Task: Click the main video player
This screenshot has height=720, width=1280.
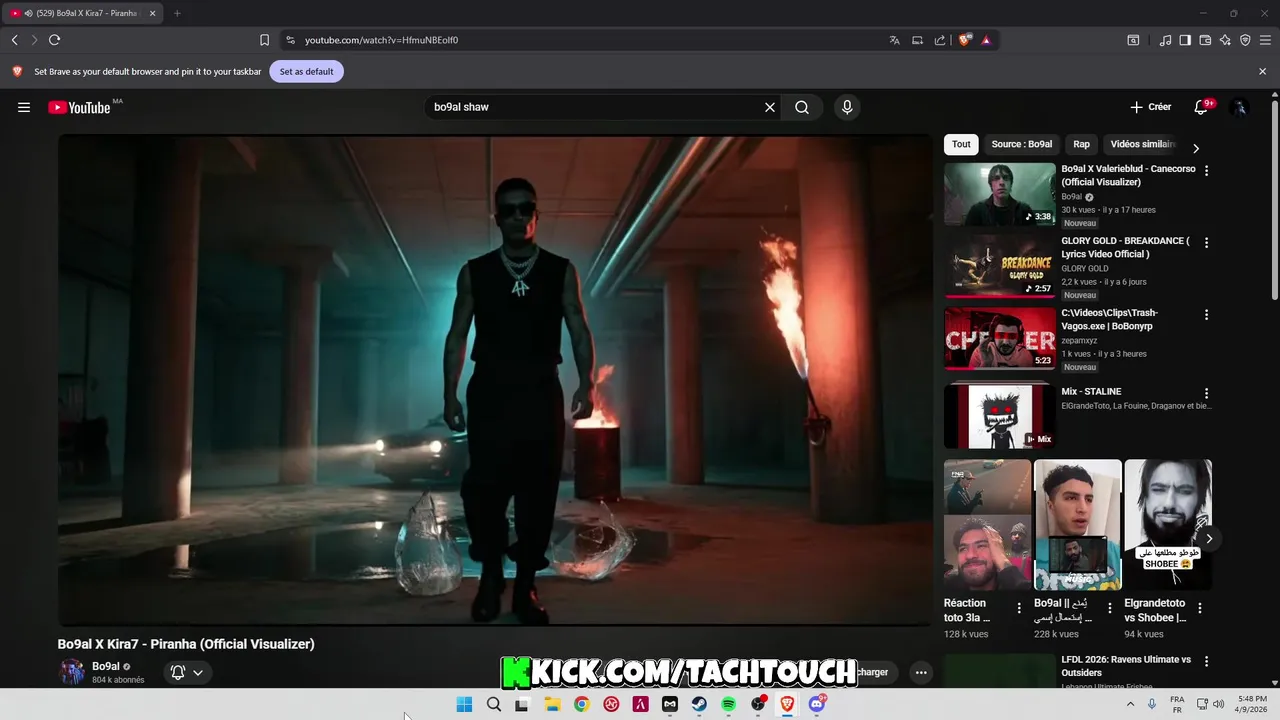Action: pos(494,380)
